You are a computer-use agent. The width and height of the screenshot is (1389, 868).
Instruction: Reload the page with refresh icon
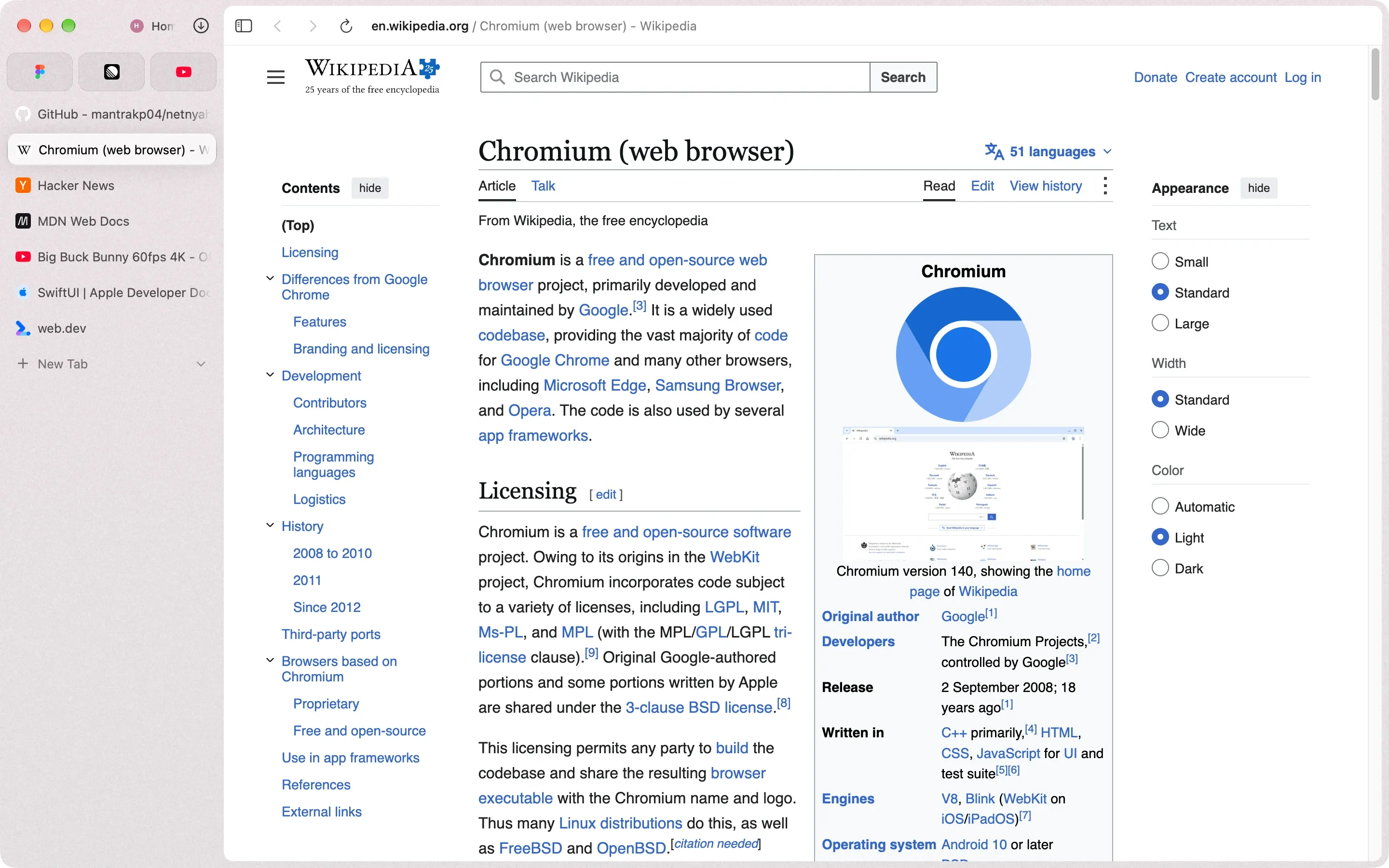click(x=346, y=26)
